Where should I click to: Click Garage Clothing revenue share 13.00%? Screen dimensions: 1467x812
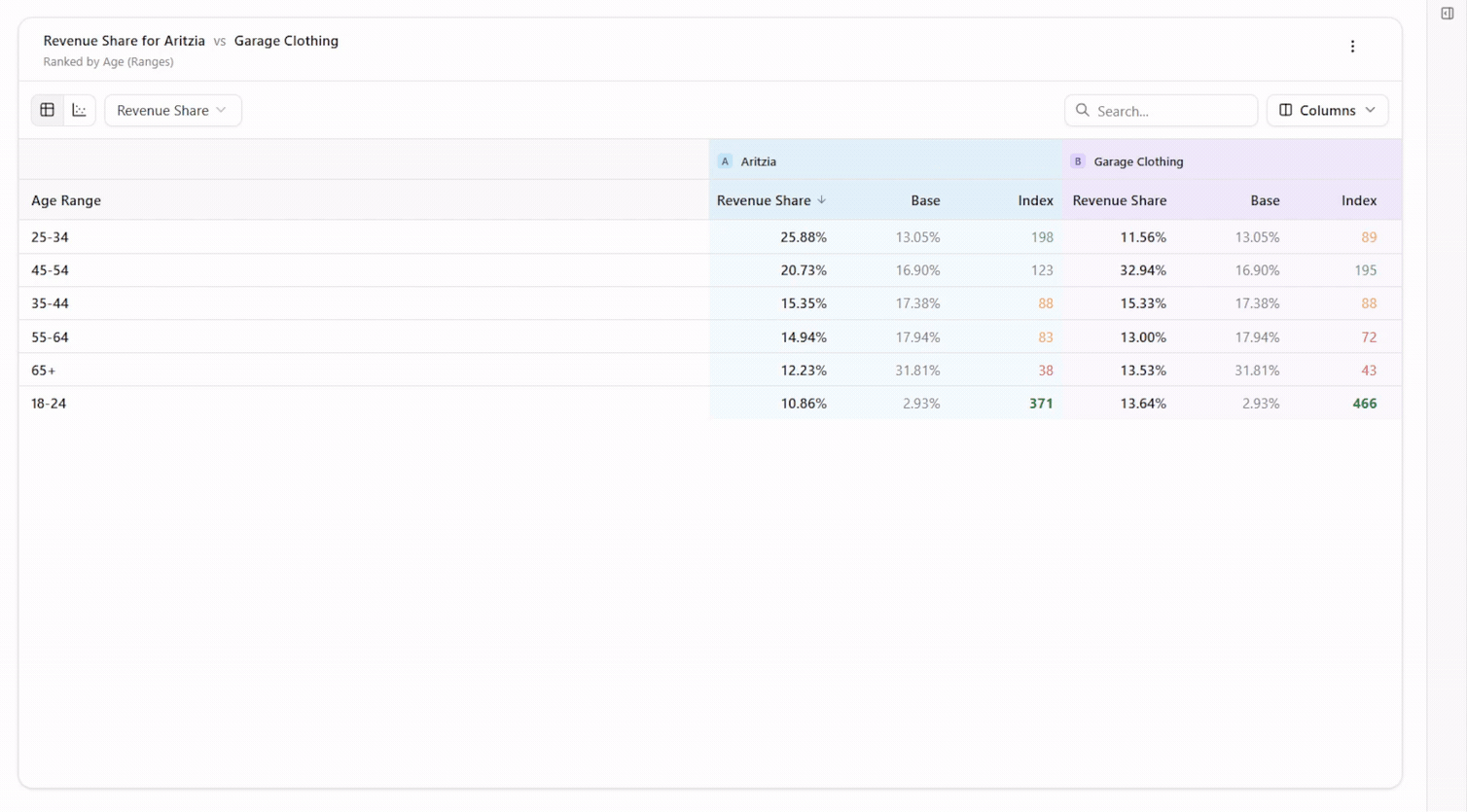coord(1143,337)
